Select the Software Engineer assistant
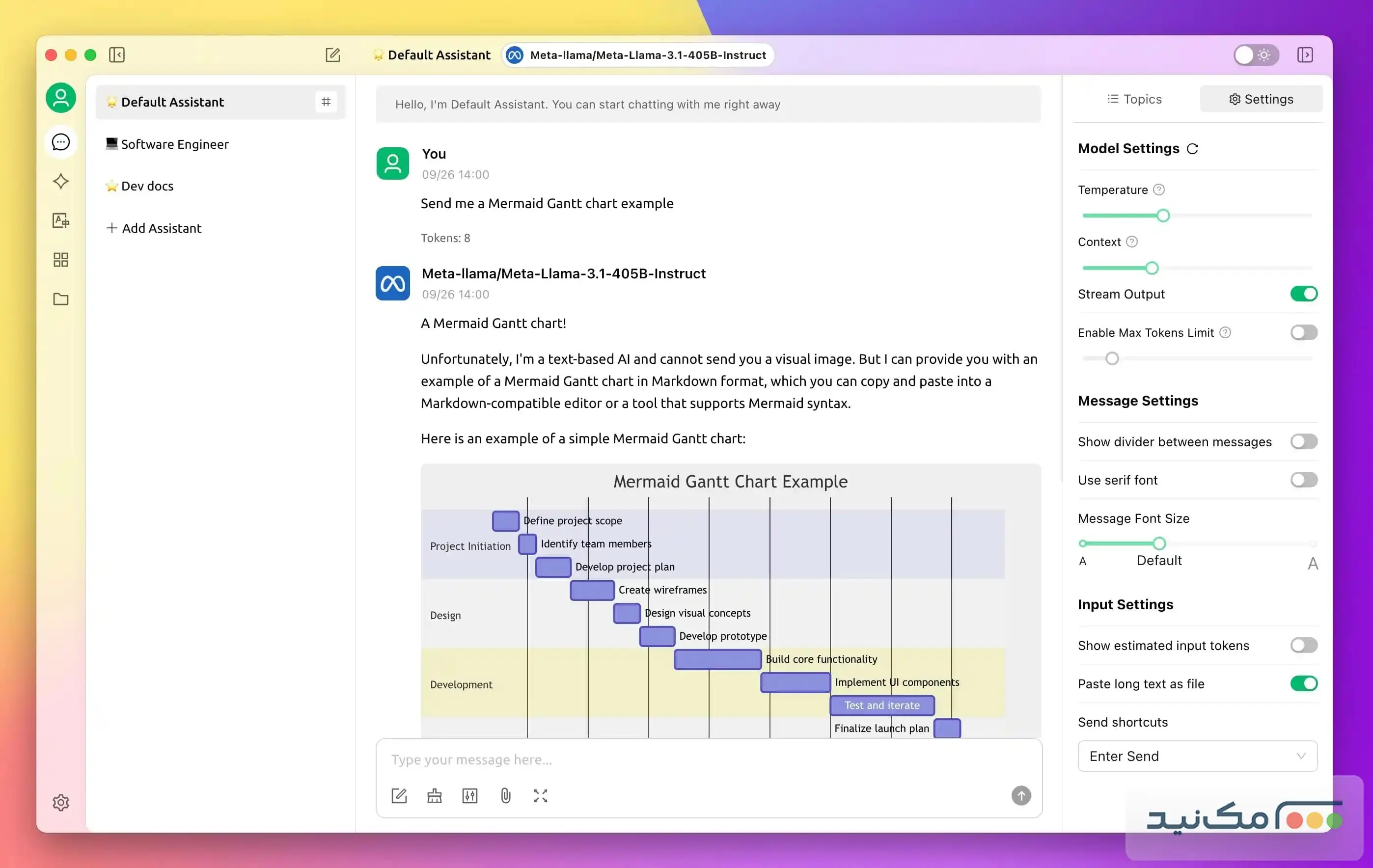The height and width of the screenshot is (868, 1373). (174, 144)
